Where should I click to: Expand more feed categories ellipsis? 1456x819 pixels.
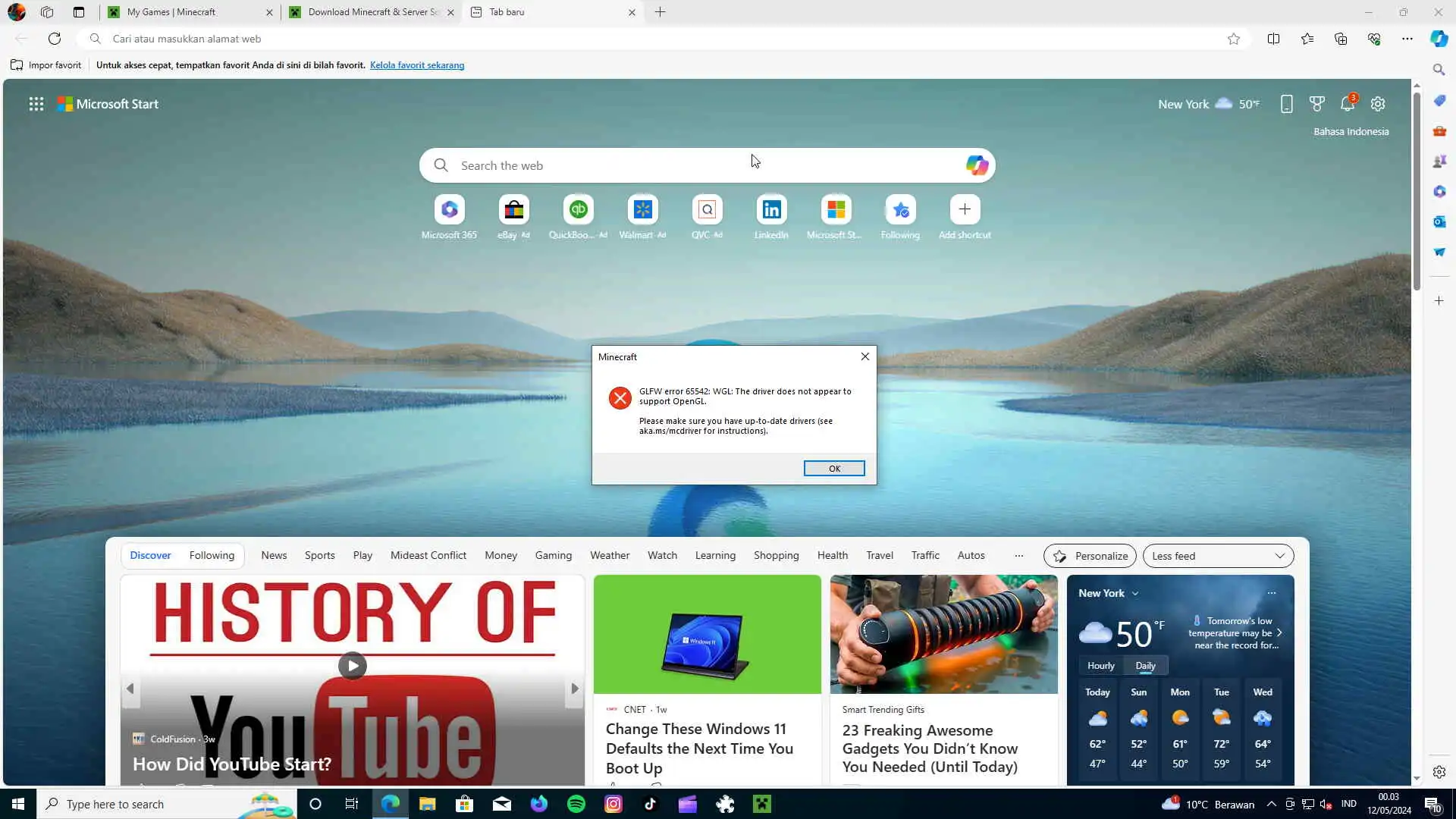pos(1018,556)
